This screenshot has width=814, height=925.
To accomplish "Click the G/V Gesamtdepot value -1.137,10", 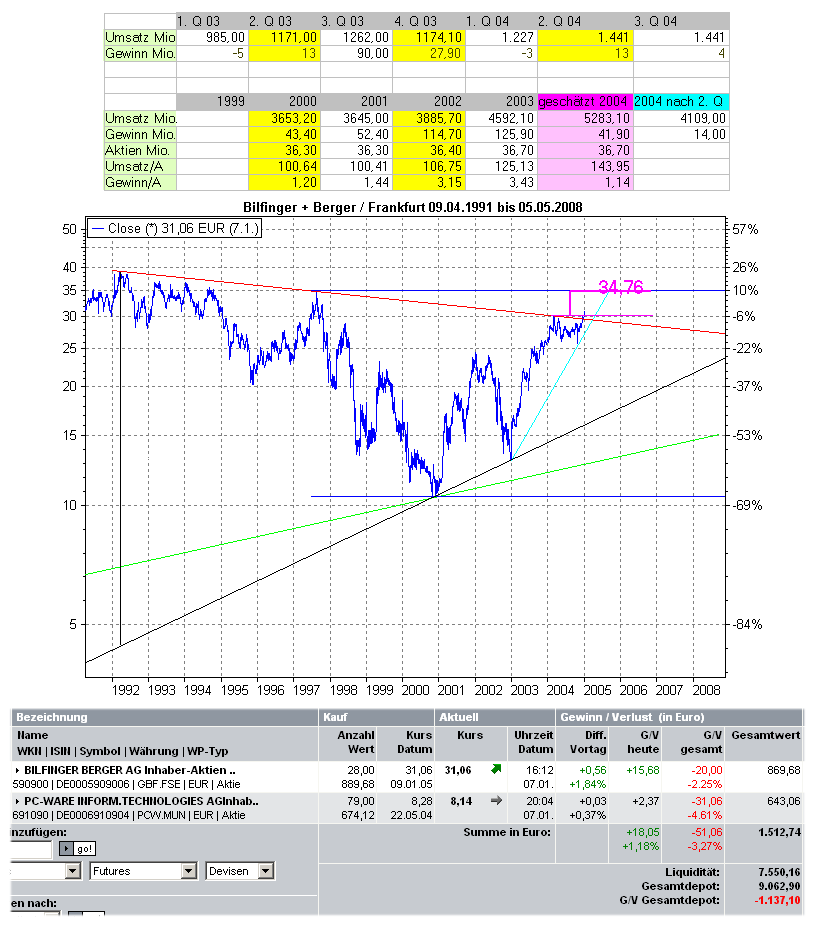I will point(777,900).
